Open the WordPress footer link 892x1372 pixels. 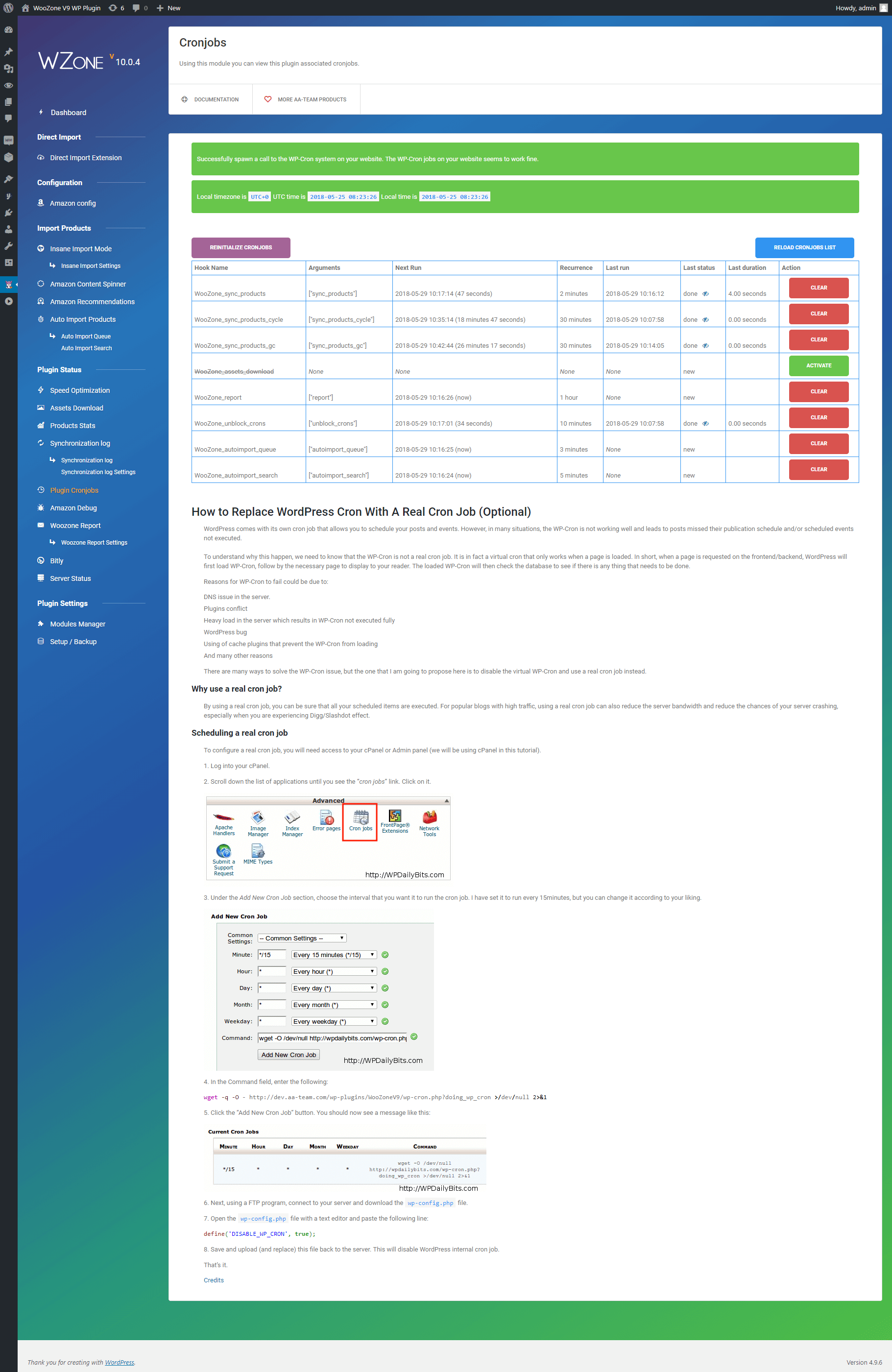pos(120,1362)
